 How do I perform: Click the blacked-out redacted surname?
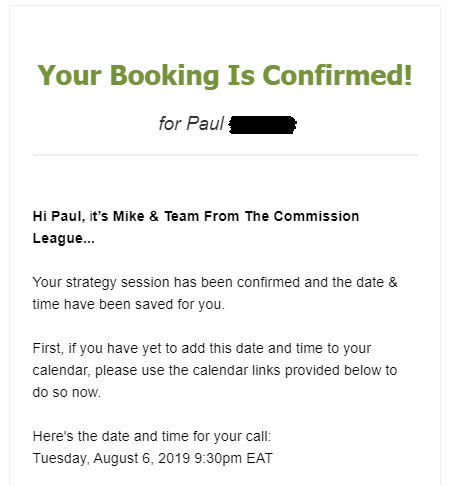point(263,125)
